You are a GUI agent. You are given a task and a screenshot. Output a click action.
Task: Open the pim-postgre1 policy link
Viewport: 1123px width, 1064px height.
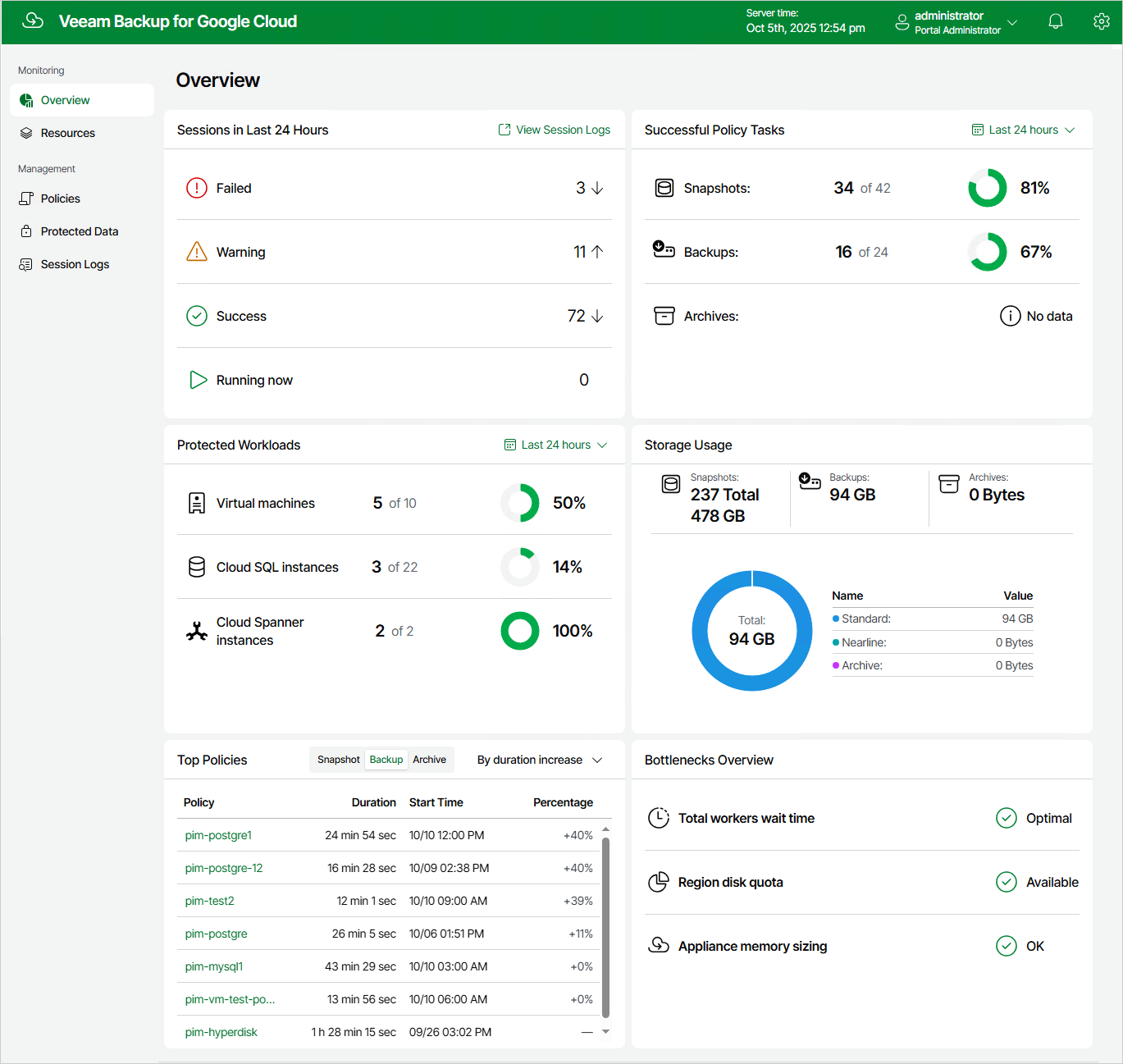(x=218, y=835)
